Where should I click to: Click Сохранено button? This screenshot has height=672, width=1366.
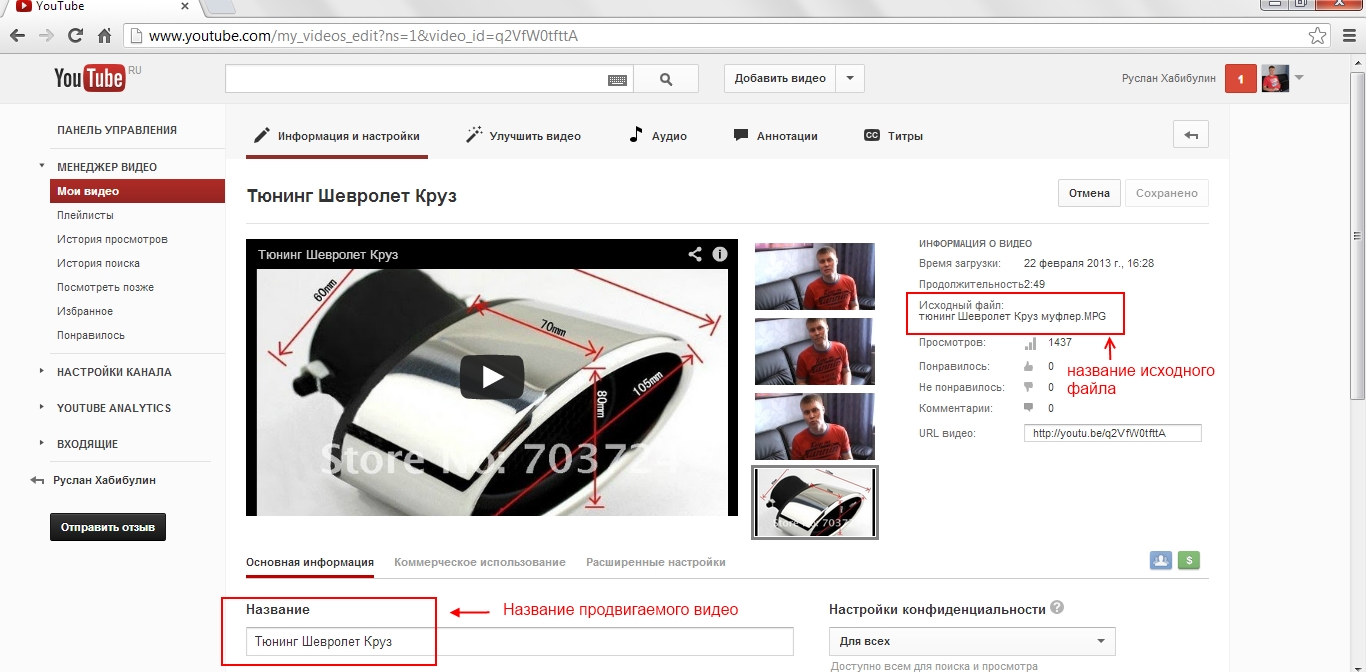[x=1167, y=193]
